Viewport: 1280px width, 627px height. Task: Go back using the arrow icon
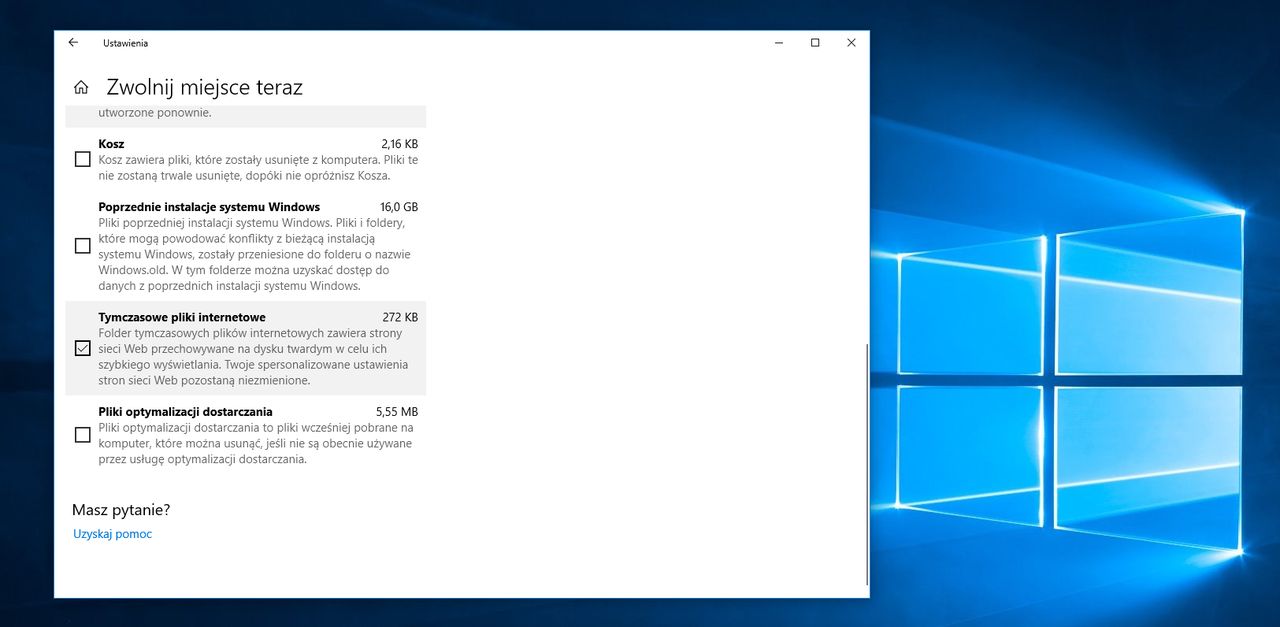pos(73,43)
